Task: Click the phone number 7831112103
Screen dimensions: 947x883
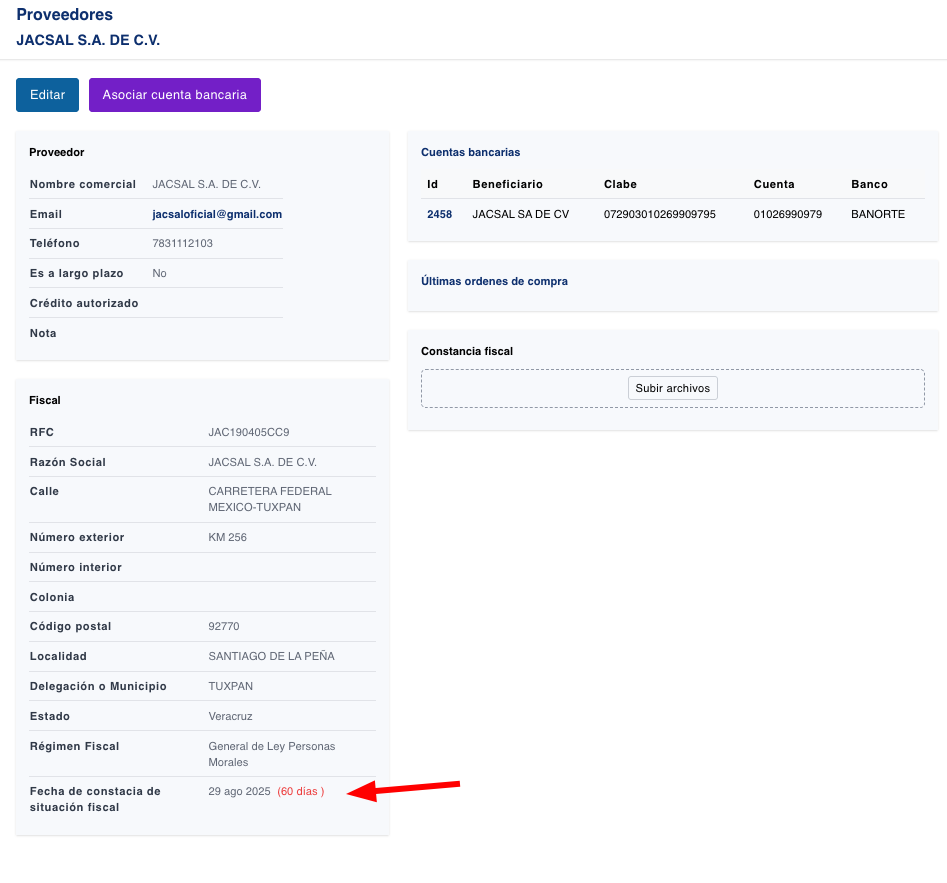Action: pyautogui.click(x=182, y=243)
